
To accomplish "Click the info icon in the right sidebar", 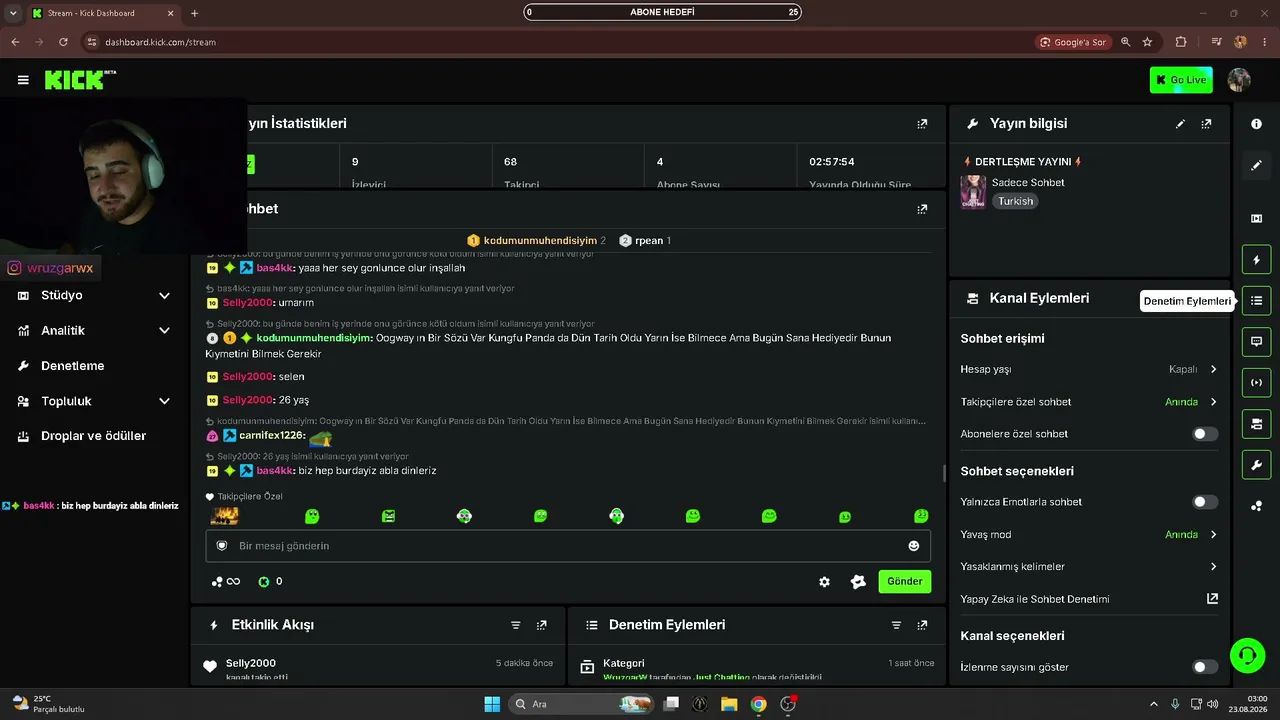I will coord(1257,124).
